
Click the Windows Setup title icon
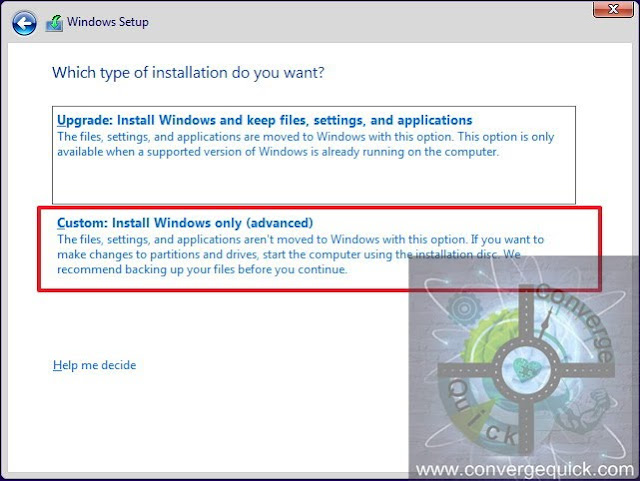coord(54,23)
